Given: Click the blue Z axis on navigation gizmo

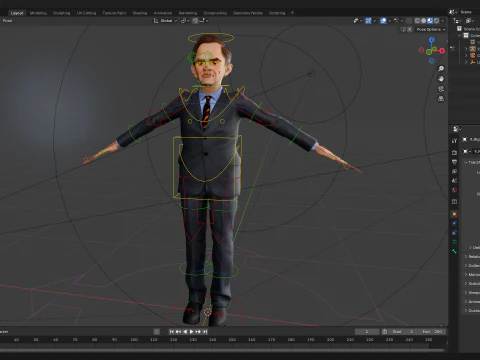Looking at the screenshot, I should (x=432, y=40).
